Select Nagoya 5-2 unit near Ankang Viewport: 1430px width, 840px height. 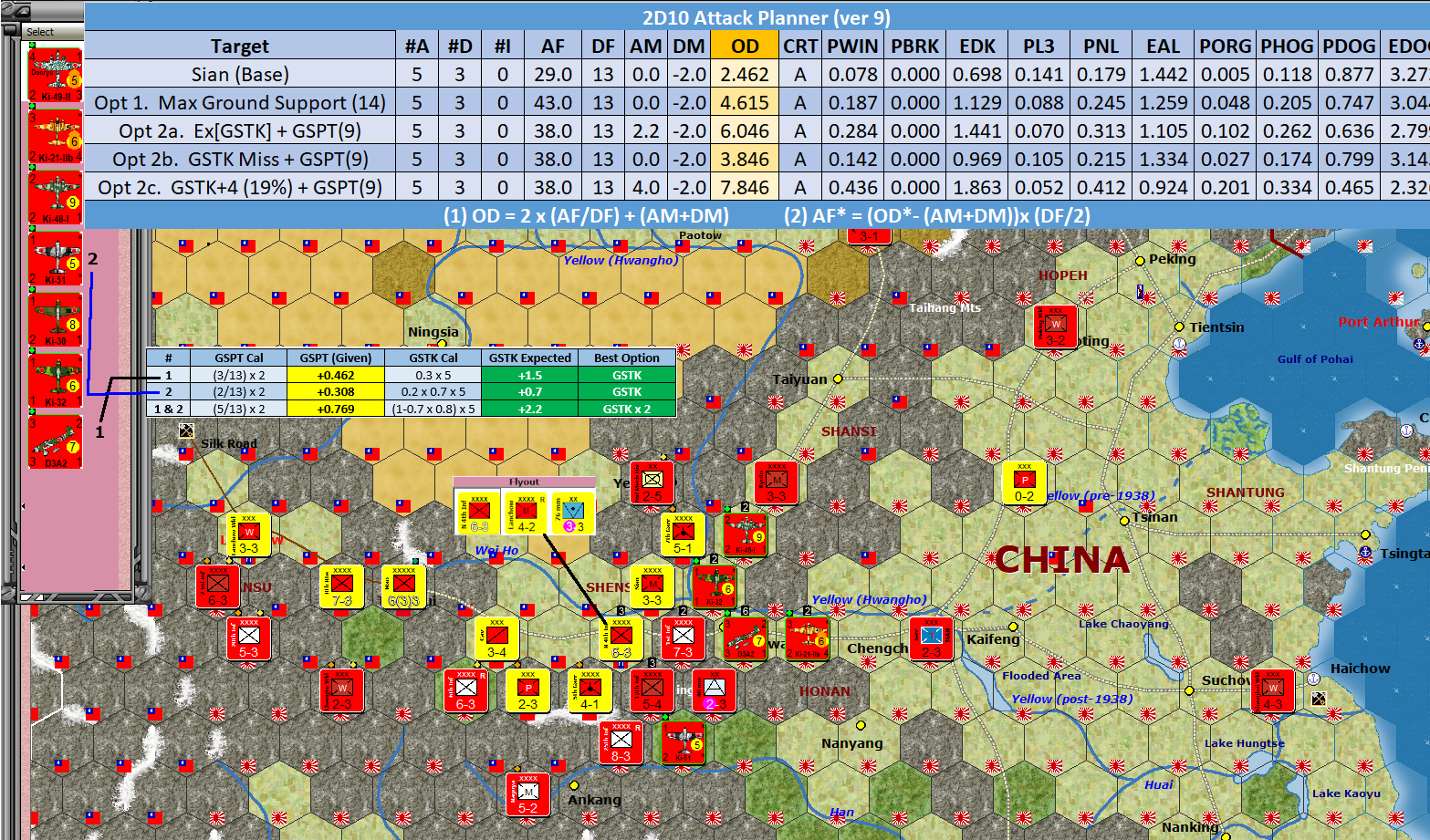point(527,794)
